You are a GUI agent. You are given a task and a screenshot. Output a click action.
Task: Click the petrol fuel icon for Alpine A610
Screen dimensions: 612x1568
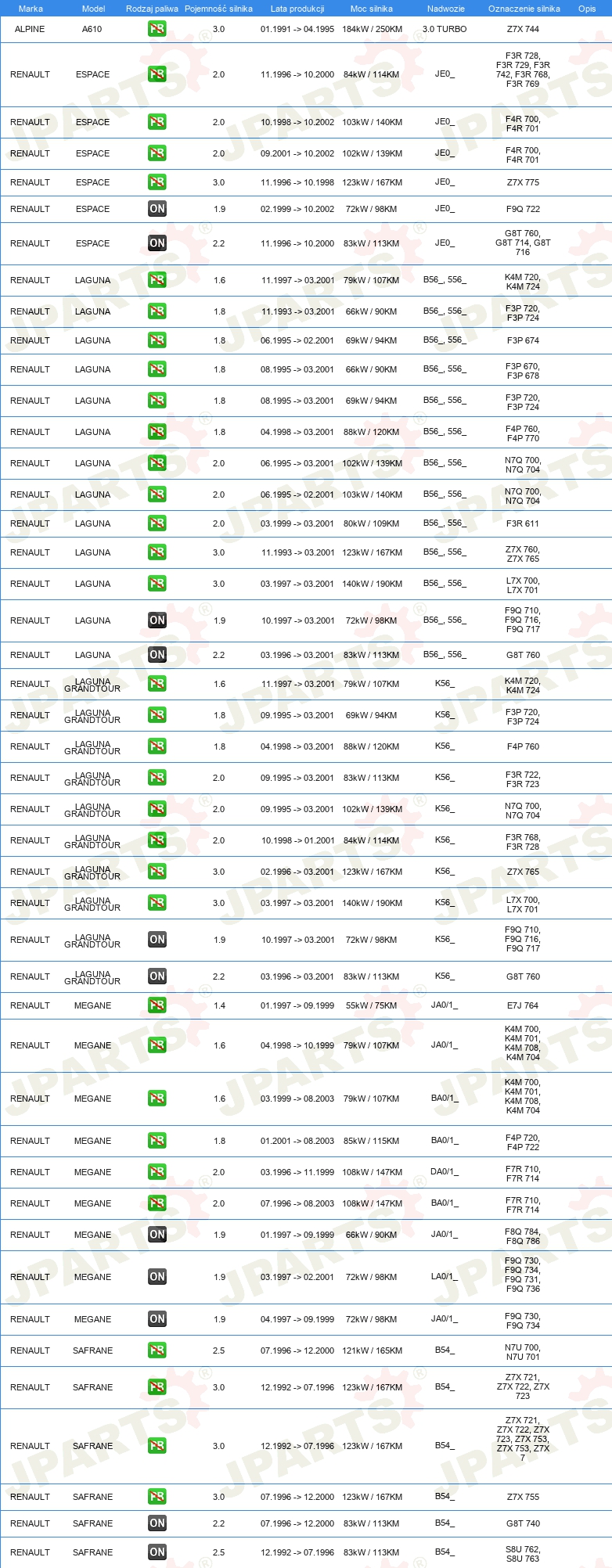[x=157, y=29]
